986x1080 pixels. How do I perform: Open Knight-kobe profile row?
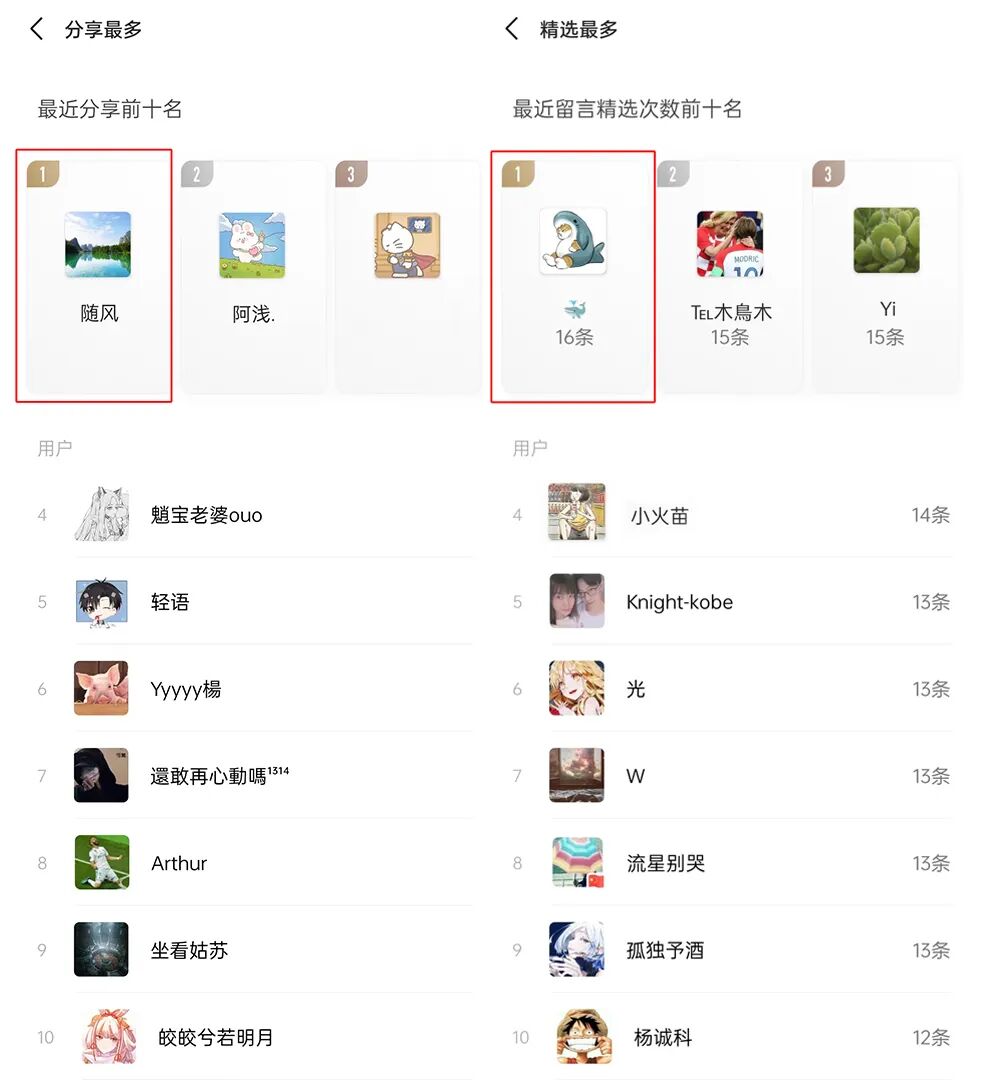point(731,602)
